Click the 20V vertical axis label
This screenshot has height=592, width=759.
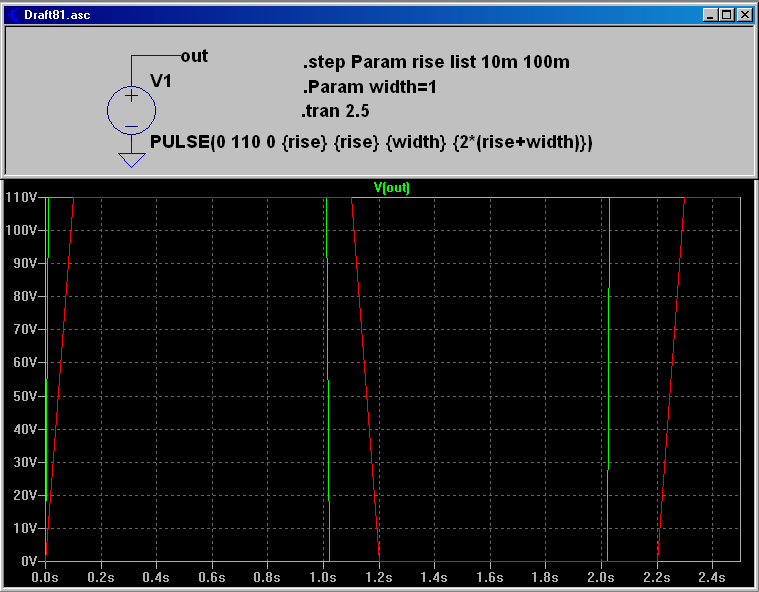coord(25,495)
